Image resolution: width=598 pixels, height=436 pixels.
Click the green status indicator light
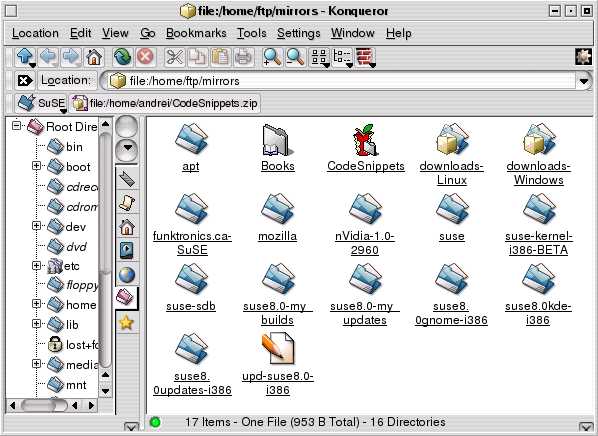point(155,422)
